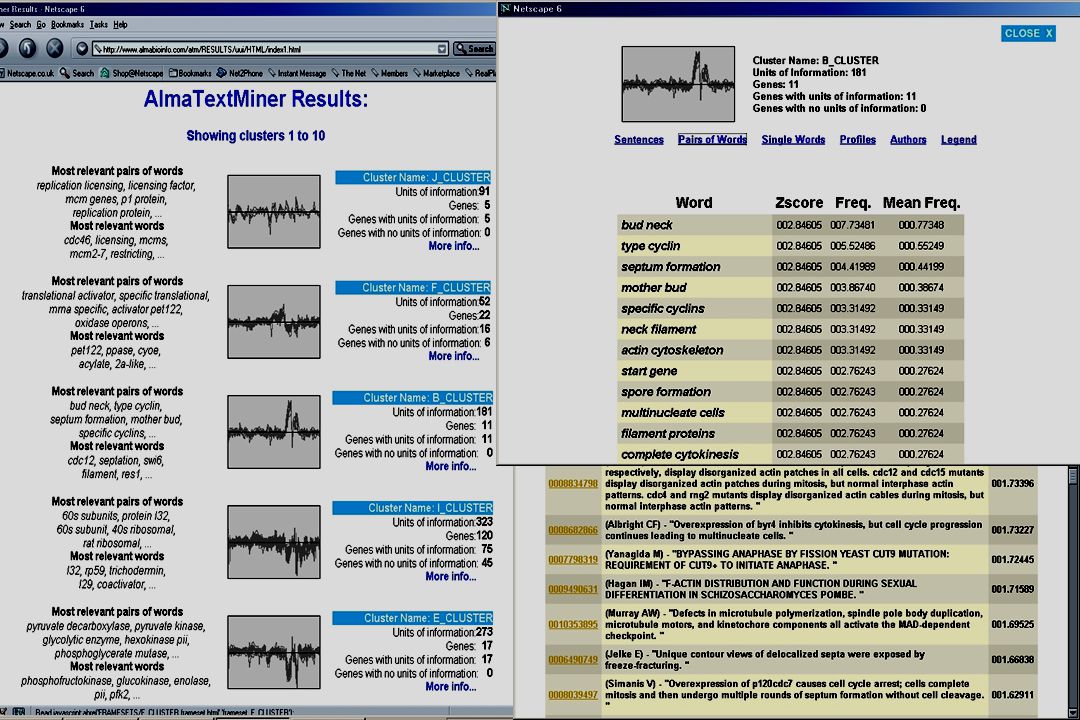
Task: Open the Bookmarks menu in the menu bar
Action: tap(68, 25)
